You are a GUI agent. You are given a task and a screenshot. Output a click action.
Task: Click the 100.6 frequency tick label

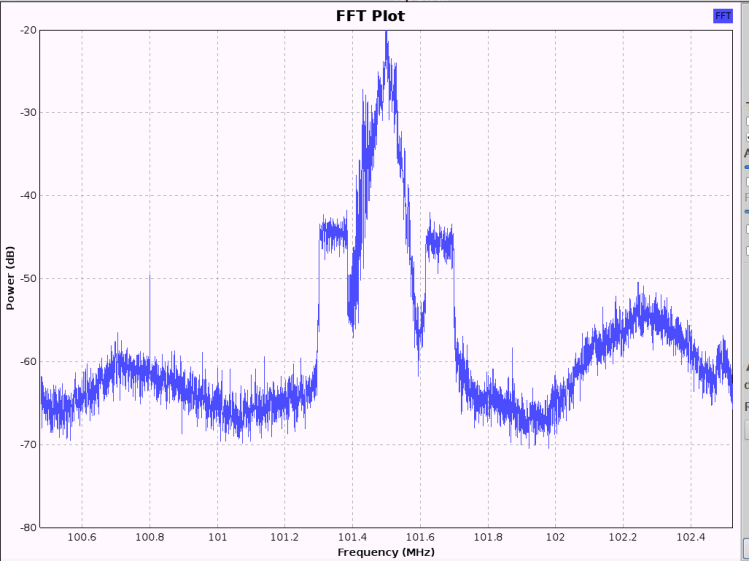(82, 537)
